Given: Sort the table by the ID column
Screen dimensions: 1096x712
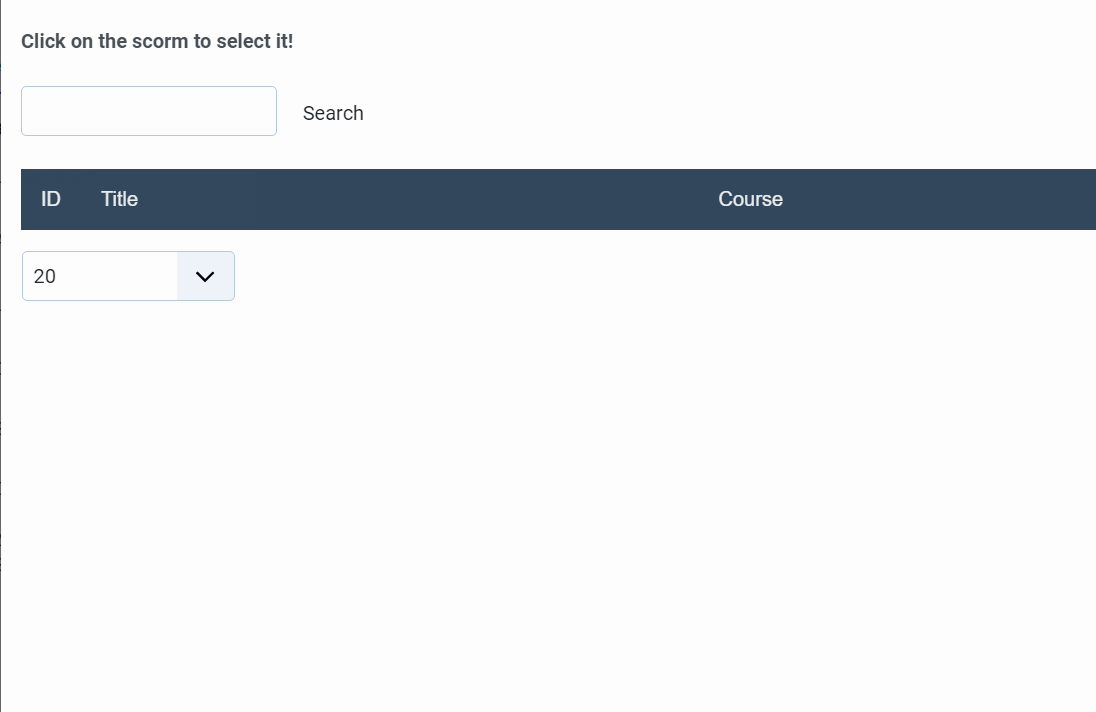Looking at the screenshot, I should click(50, 199).
